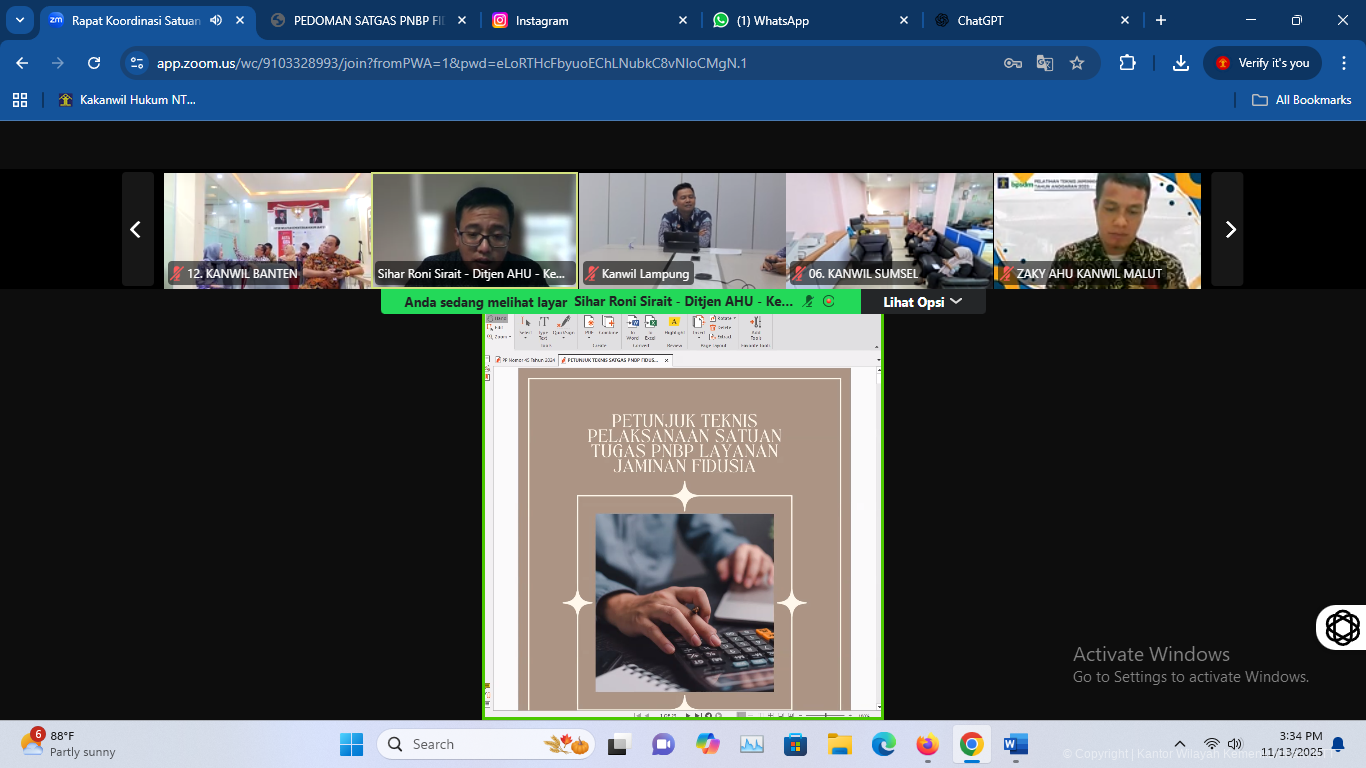
Task: Show next participants with the right arrow
Action: pyautogui.click(x=1230, y=230)
